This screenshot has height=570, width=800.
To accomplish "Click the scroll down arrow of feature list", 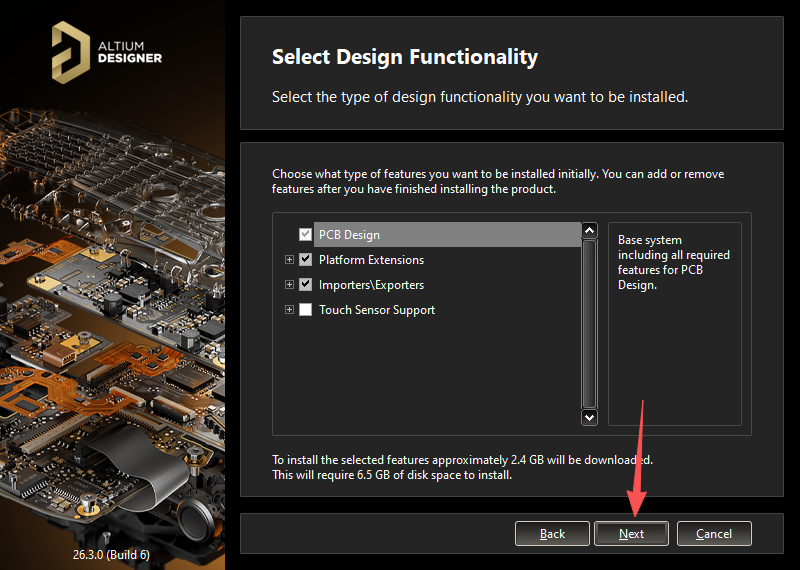I will point(589,417).
